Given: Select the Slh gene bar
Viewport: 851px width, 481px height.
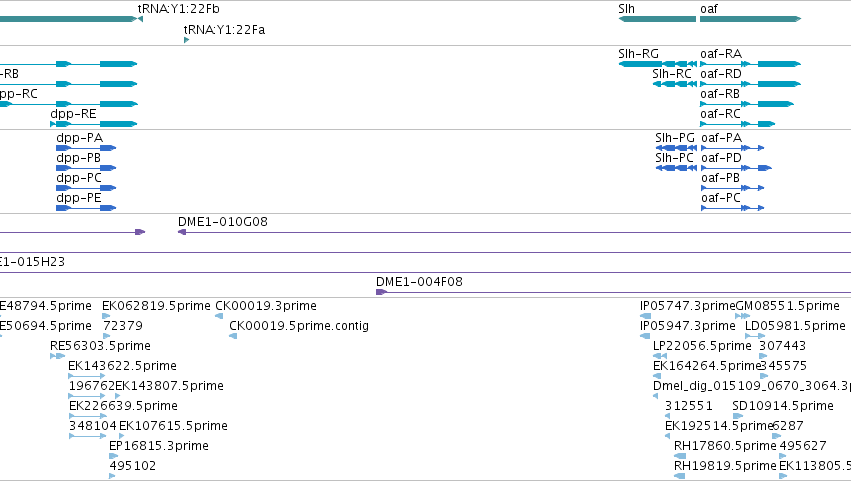Looking at the screenshot, I should 657,19.
